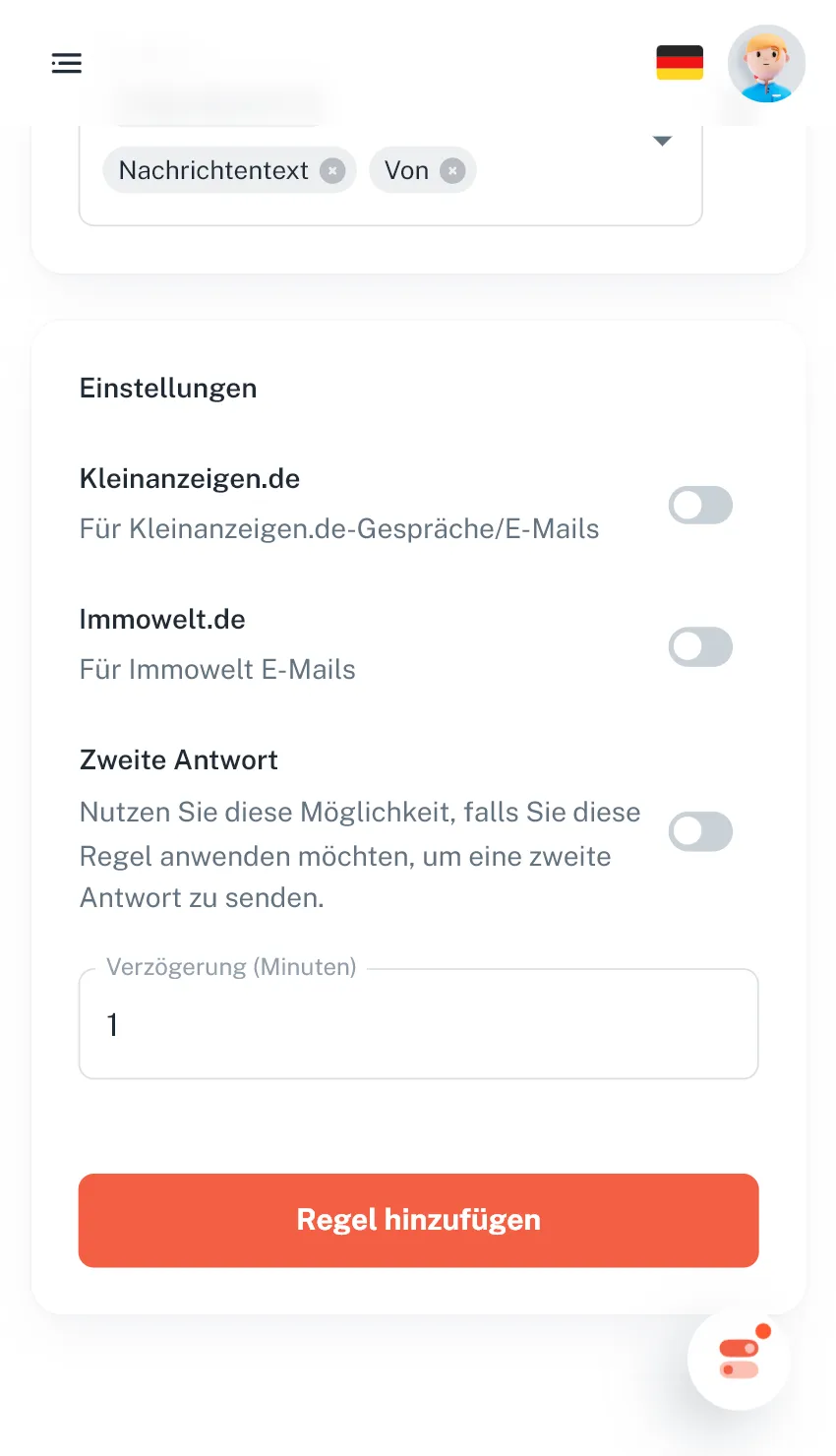Expand the field selection dropdown arrow
Viewport: 836px width, 1456px height.
coord(663,142)
